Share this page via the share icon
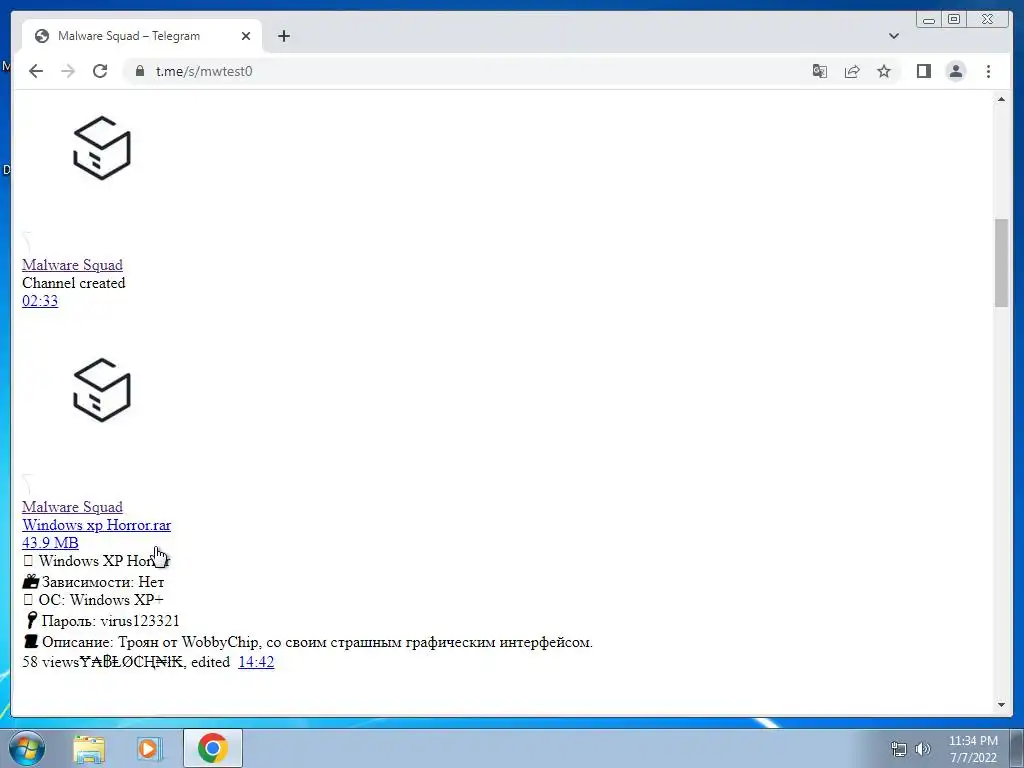The image size is (1024, 768). pos(852,71)
